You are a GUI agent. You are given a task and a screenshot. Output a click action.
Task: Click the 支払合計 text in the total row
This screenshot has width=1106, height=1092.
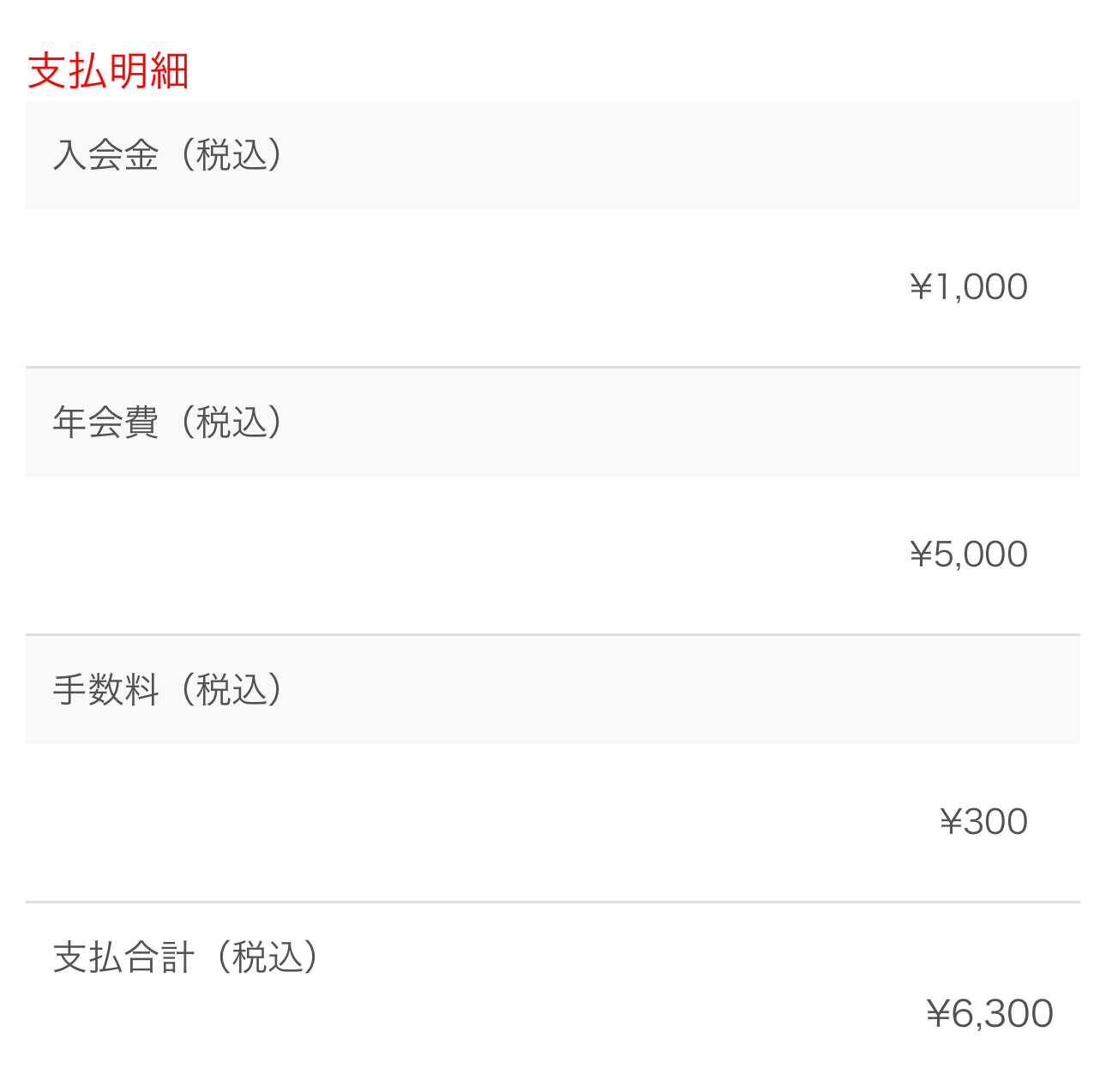(x=123, y=957)
